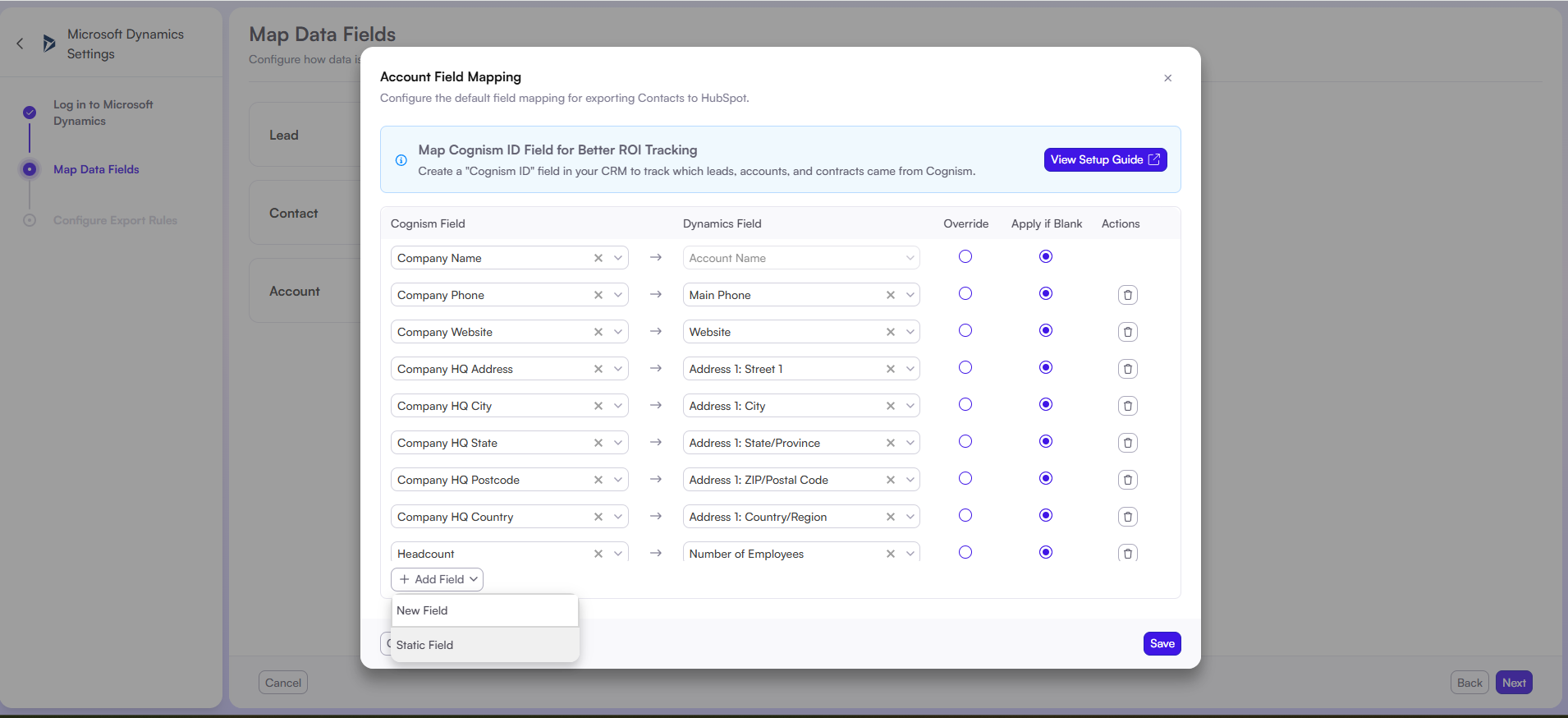
Task: Click trash icon for Company Website row
Action: click(1127, 332)
